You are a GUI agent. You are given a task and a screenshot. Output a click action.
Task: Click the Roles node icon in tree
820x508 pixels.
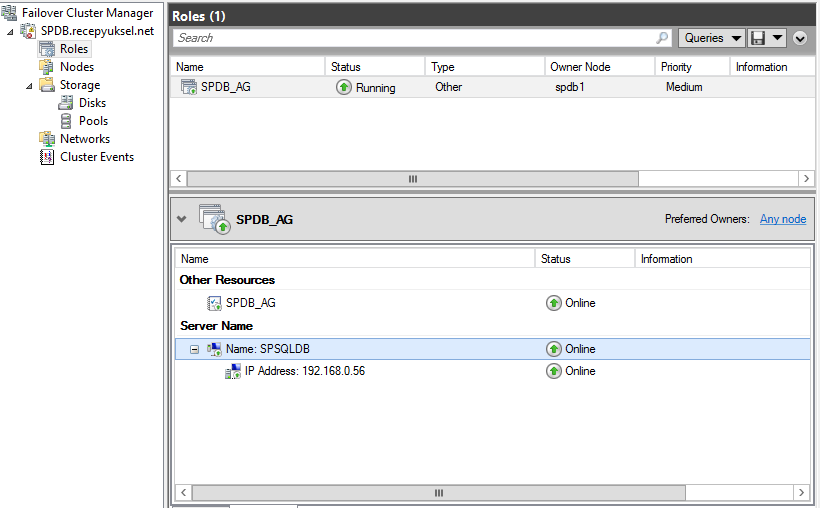47,49
